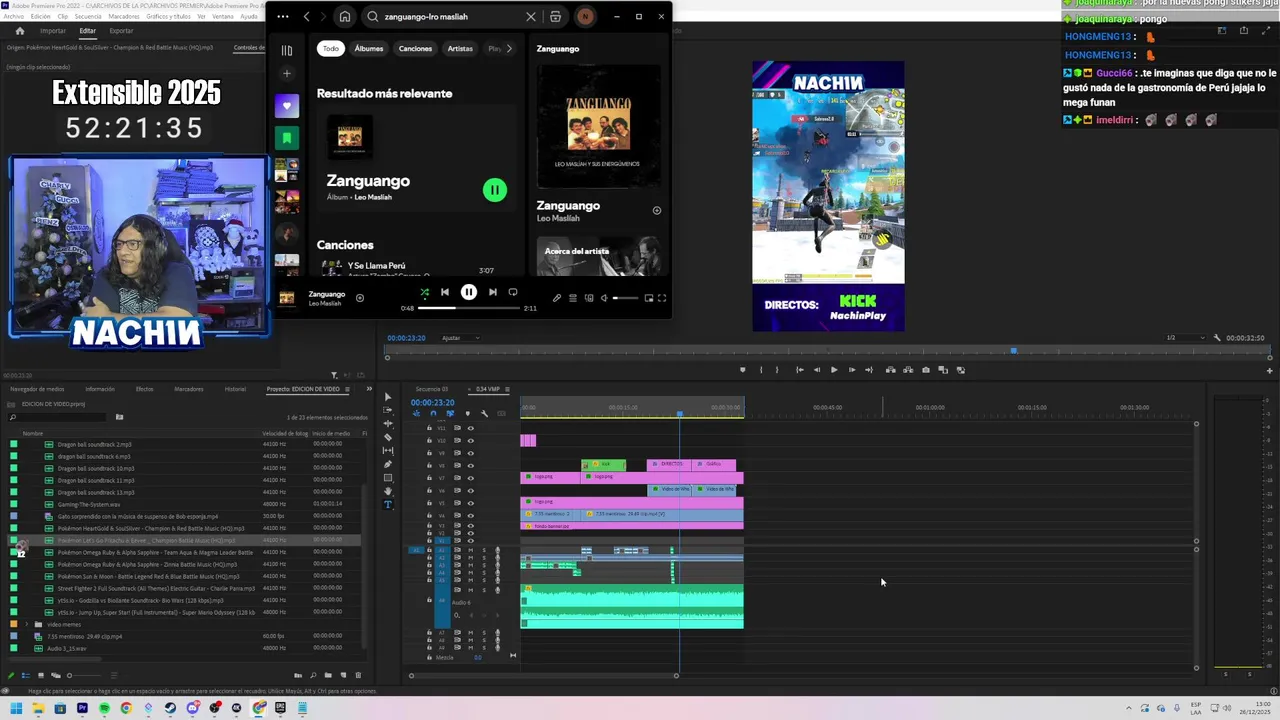
Task: Switch to Historial panel tab
Action: 235,389
